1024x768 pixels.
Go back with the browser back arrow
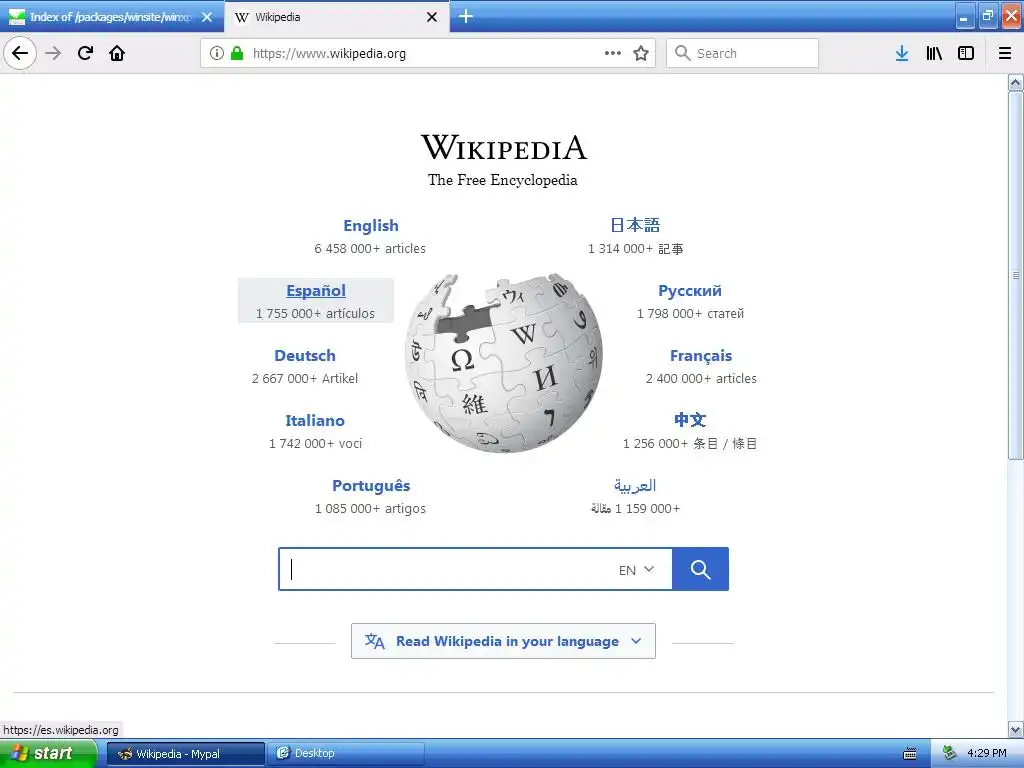(20, 53)
